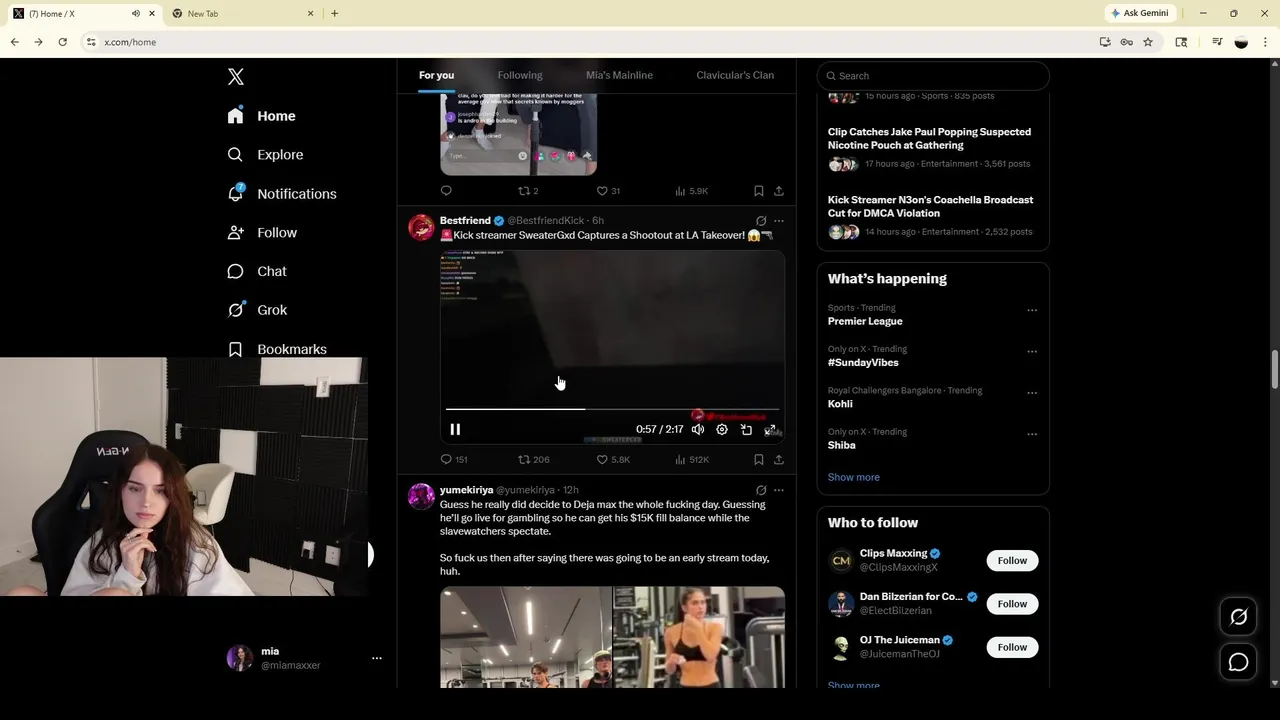Mute the video with the volume icon

698,429
